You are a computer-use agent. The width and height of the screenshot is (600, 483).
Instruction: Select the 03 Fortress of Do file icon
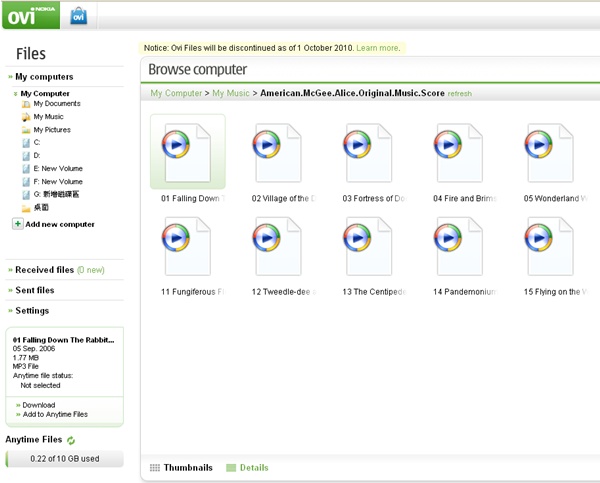click(x=368, y=152)
